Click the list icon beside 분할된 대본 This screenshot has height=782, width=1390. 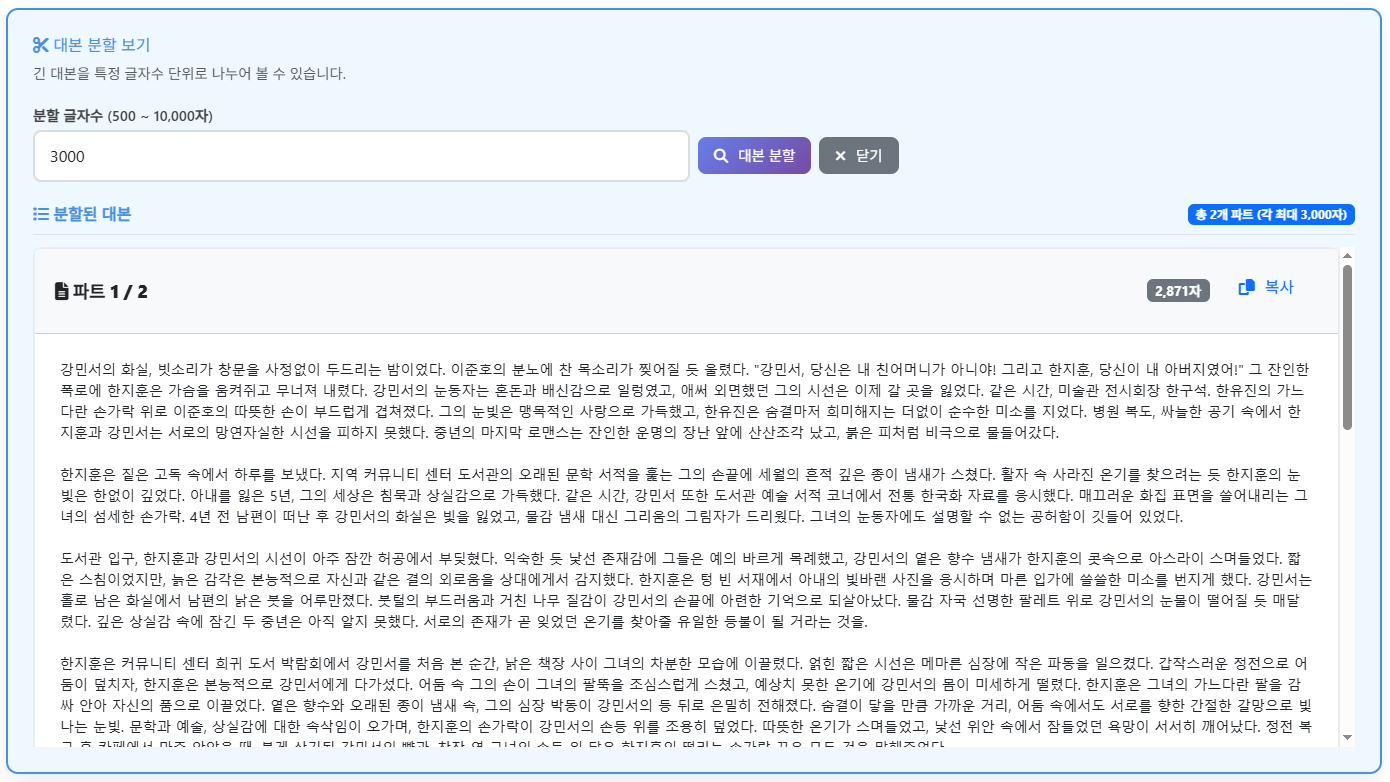[41, 214]
